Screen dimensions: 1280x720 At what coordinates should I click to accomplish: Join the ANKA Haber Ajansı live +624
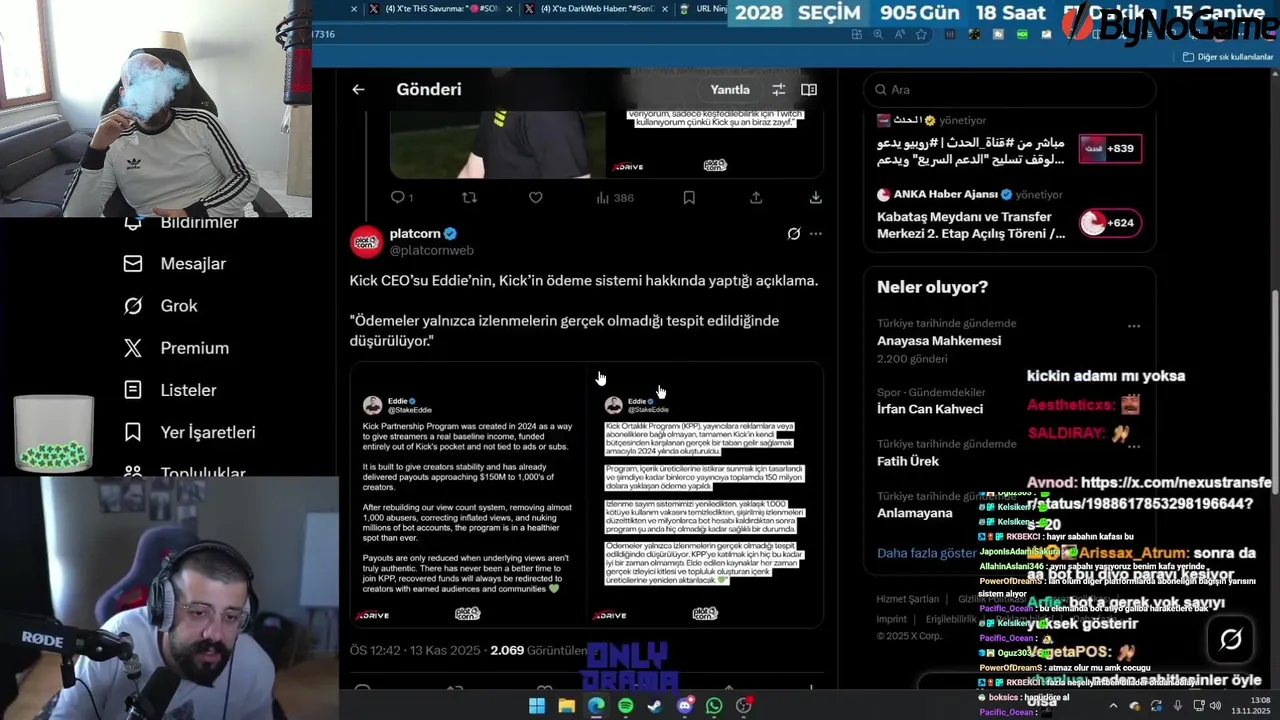(1110, 223)
